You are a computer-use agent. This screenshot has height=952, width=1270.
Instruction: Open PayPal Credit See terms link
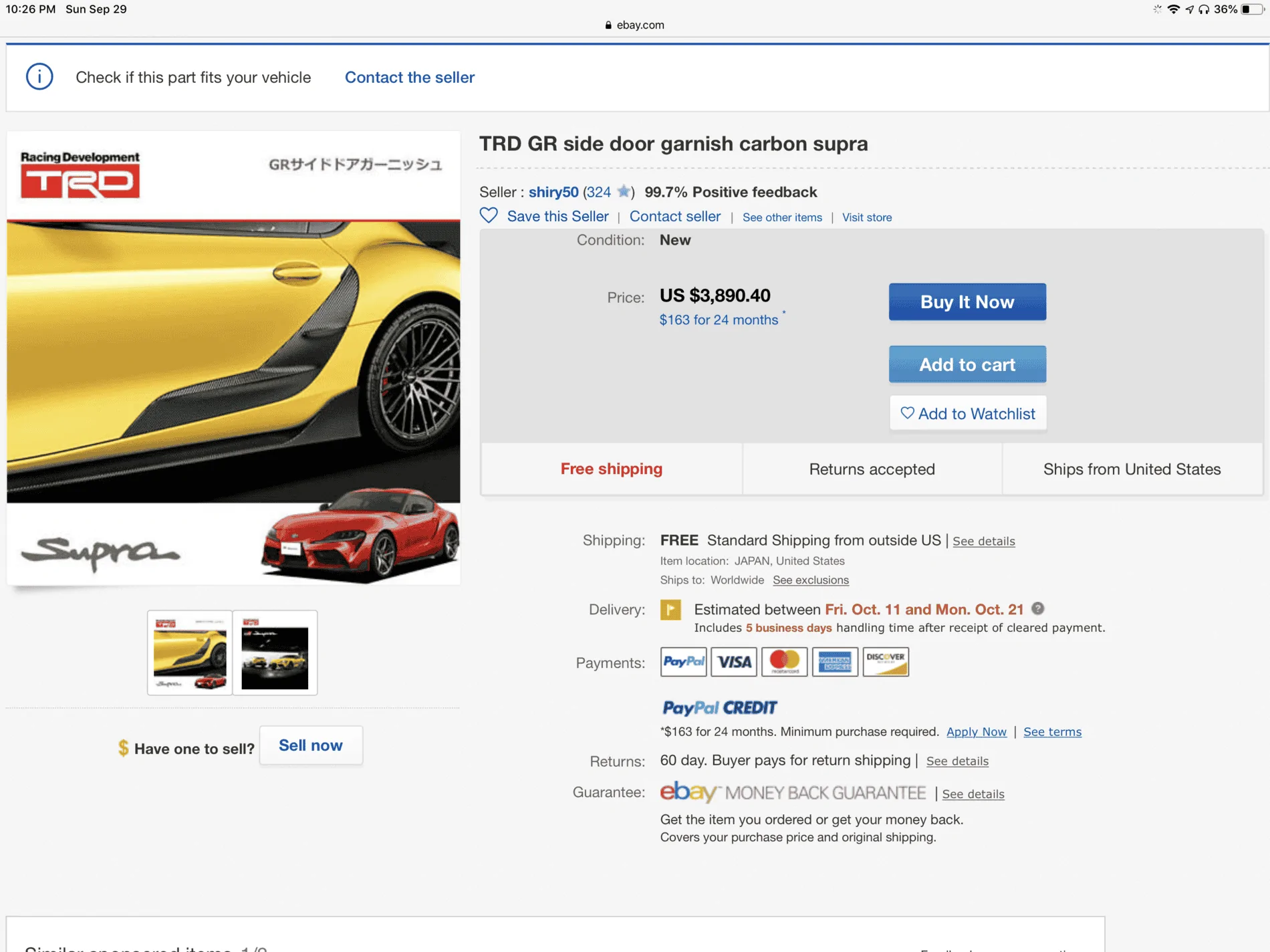pos(1053,732)
